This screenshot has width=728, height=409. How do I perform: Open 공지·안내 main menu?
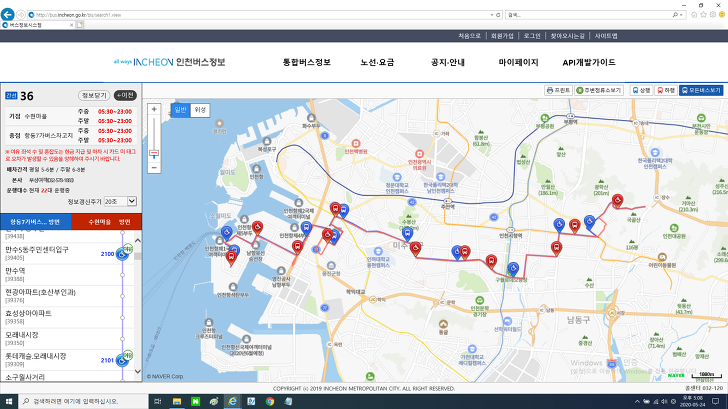(448, 62)
